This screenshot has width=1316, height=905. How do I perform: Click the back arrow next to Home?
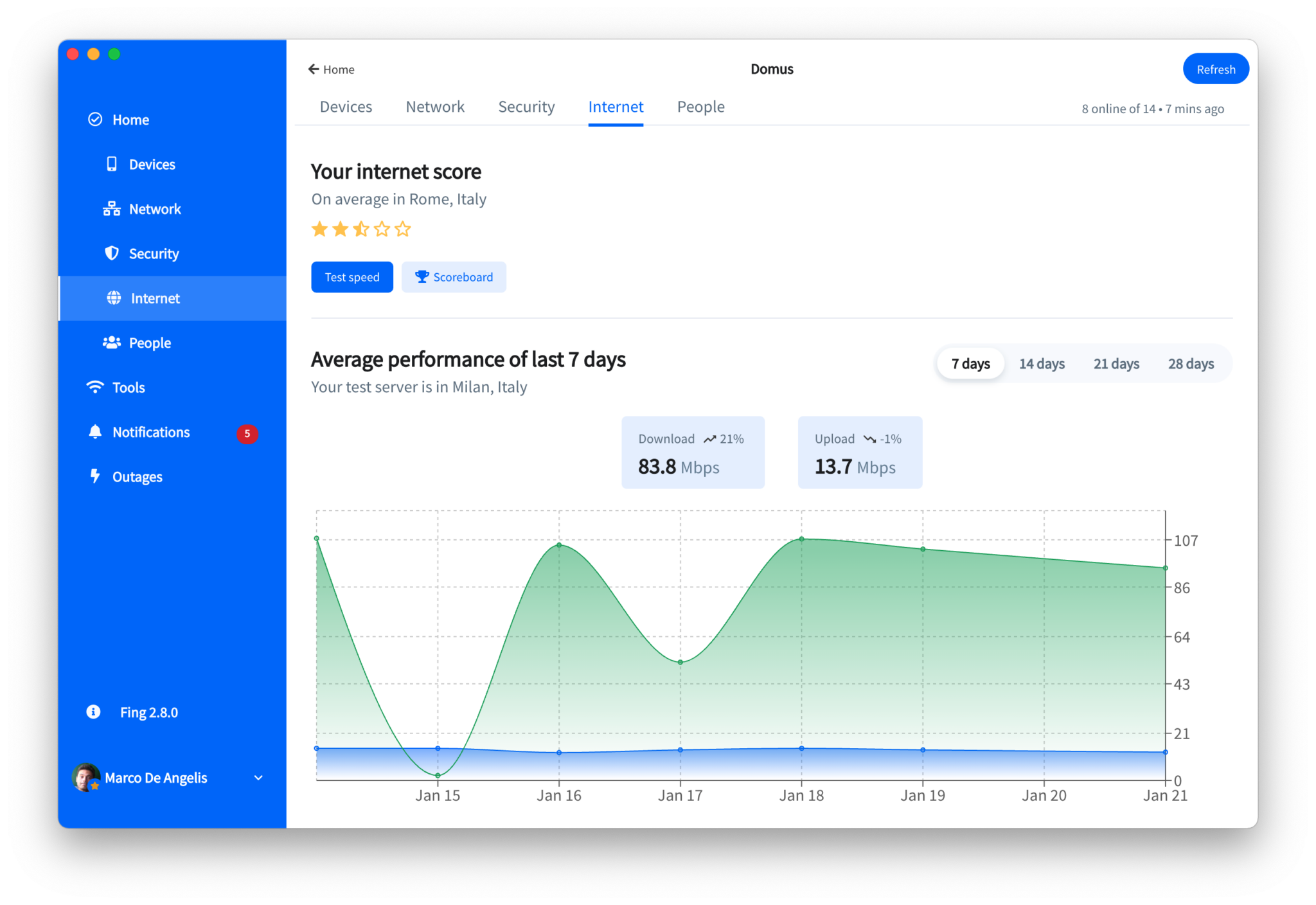(x=313, y=69)
